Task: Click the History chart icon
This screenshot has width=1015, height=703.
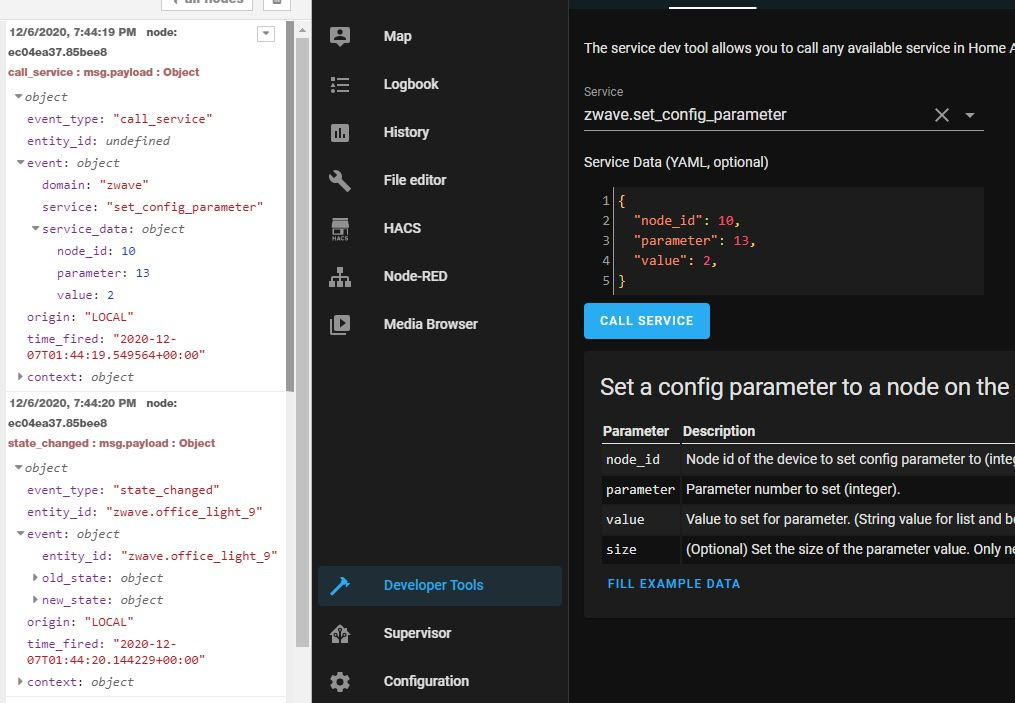Action: pos(340,133)
